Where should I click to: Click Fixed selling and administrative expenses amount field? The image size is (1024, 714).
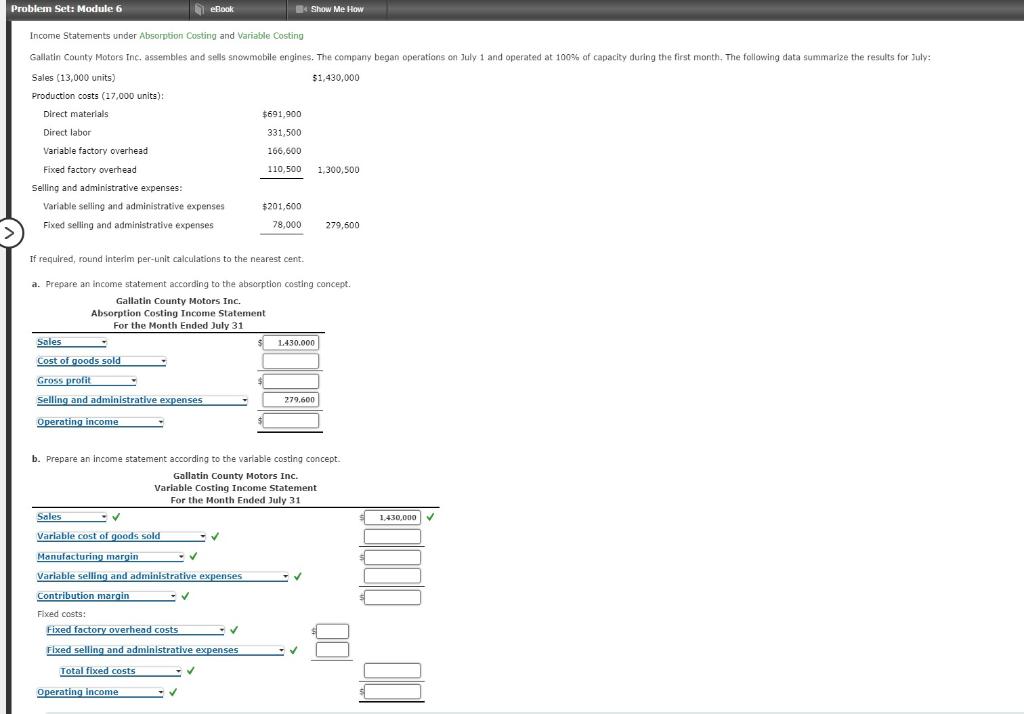click(332, 649)
